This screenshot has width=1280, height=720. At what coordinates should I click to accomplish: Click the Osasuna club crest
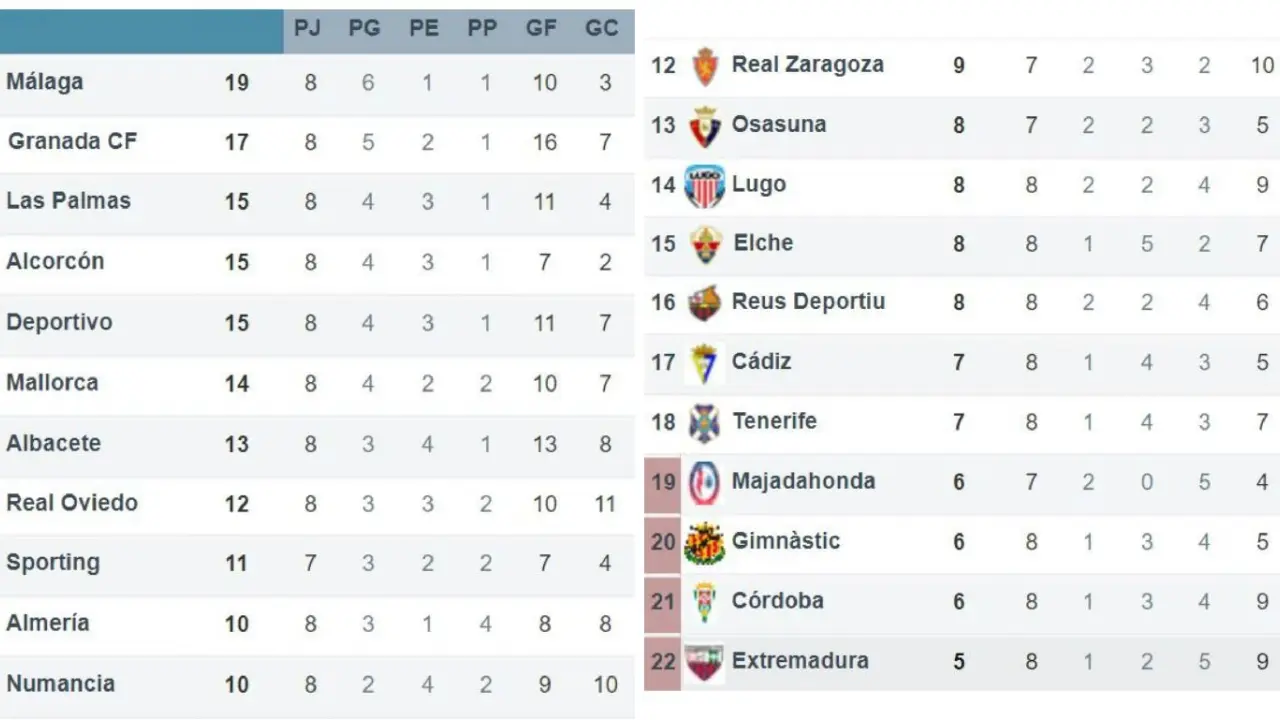pyautogui.click(x=704, y=126)
